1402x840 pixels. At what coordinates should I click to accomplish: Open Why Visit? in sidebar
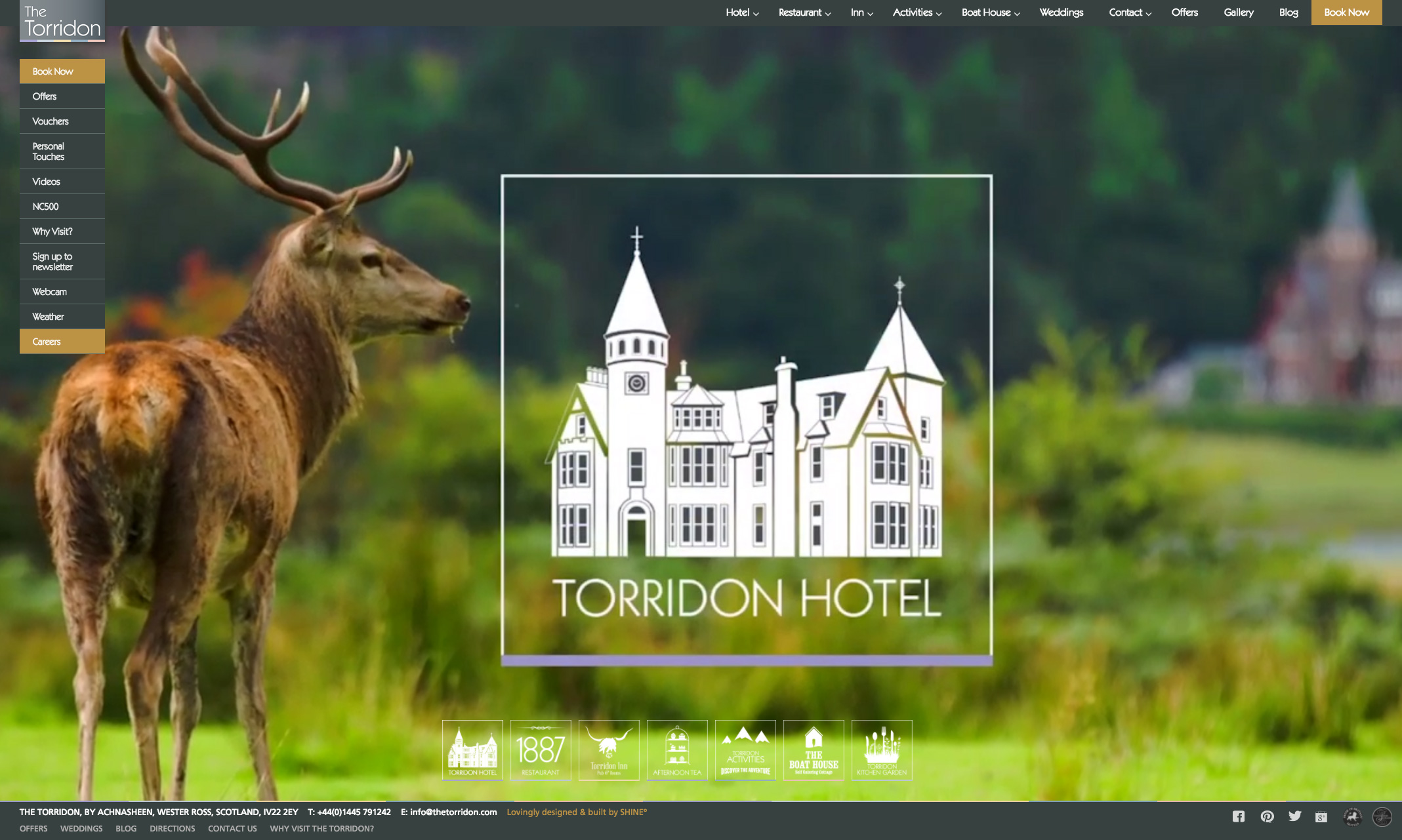coord(62,231)
